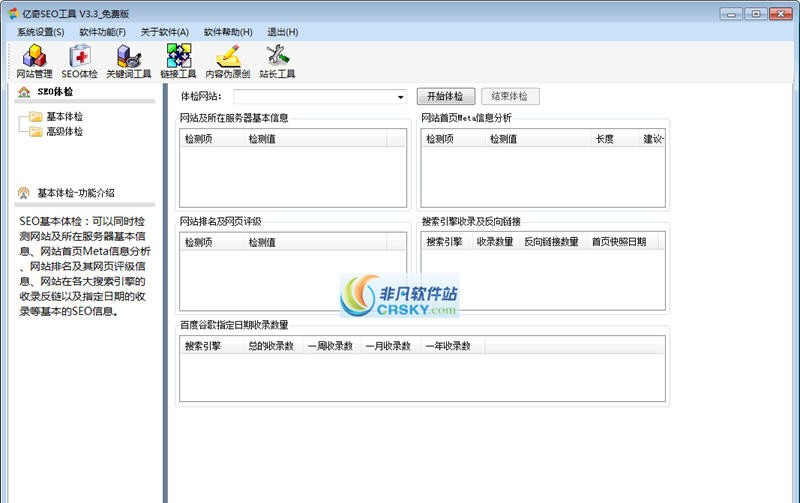Click the 基本体检-功能介绍 heading text
Screen dimensions: 800x503
tap(76, 193)
